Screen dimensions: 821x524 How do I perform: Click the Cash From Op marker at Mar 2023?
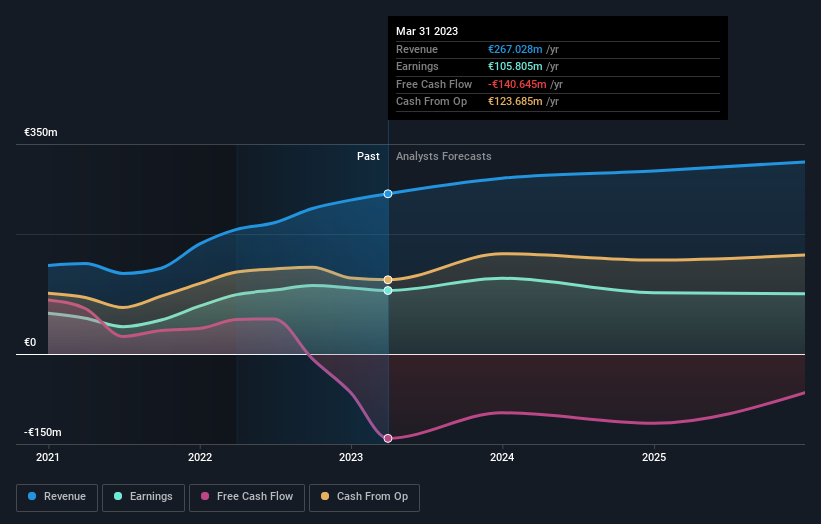pos(388,280)
